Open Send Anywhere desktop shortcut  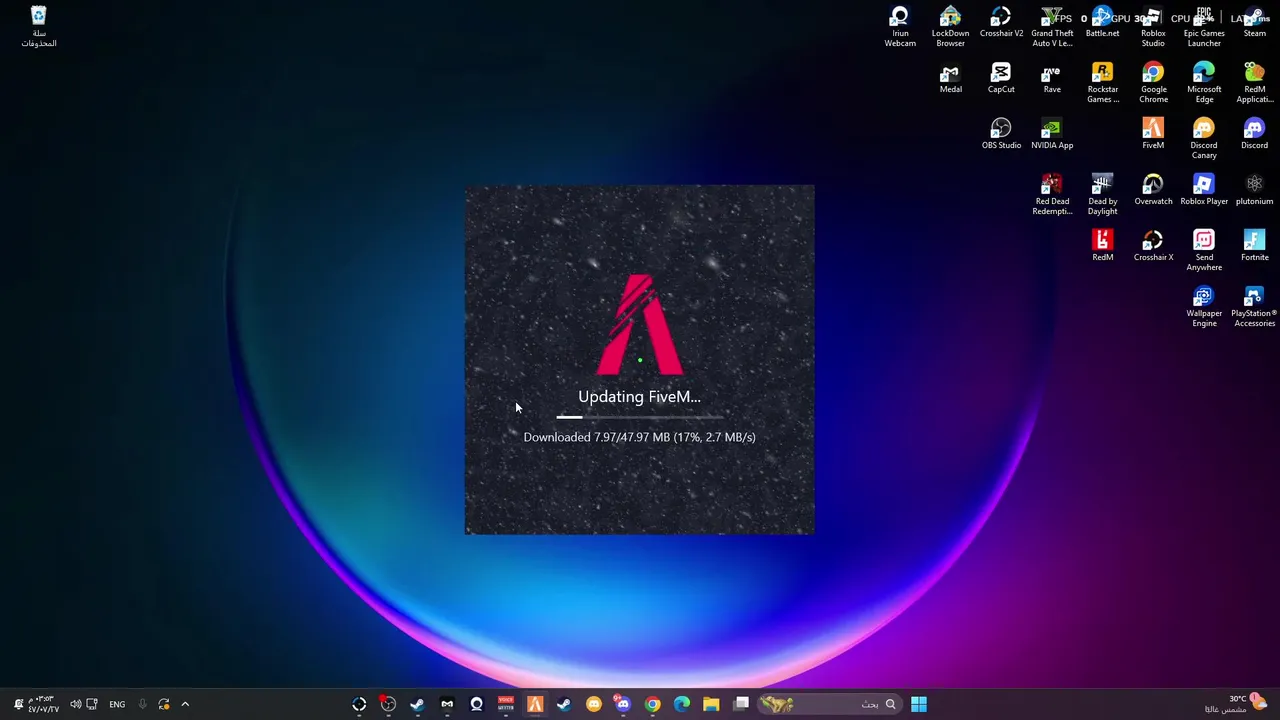tap(1204, 251)
